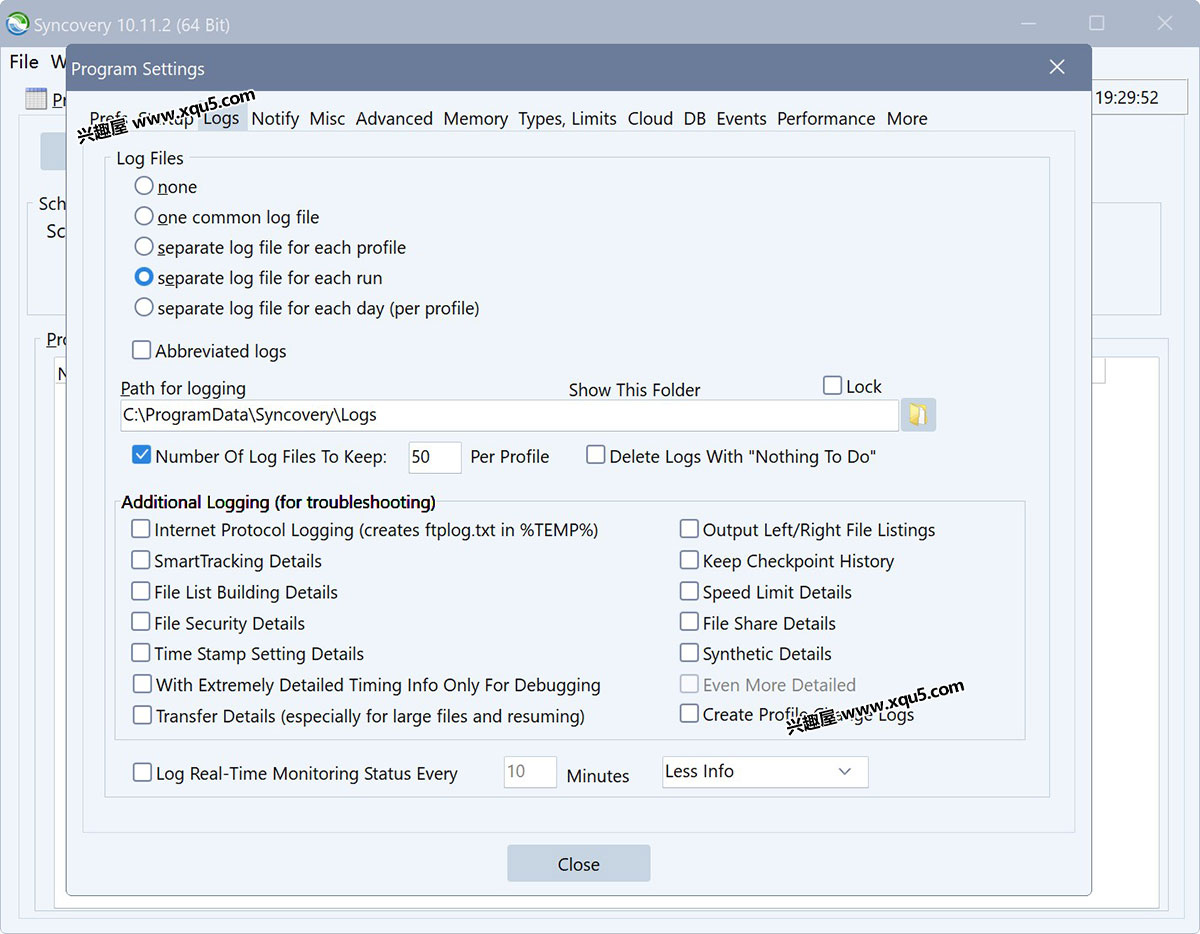Open the Less Info dropdown
The image size is (1200, 934).
[x=765, y=771]
